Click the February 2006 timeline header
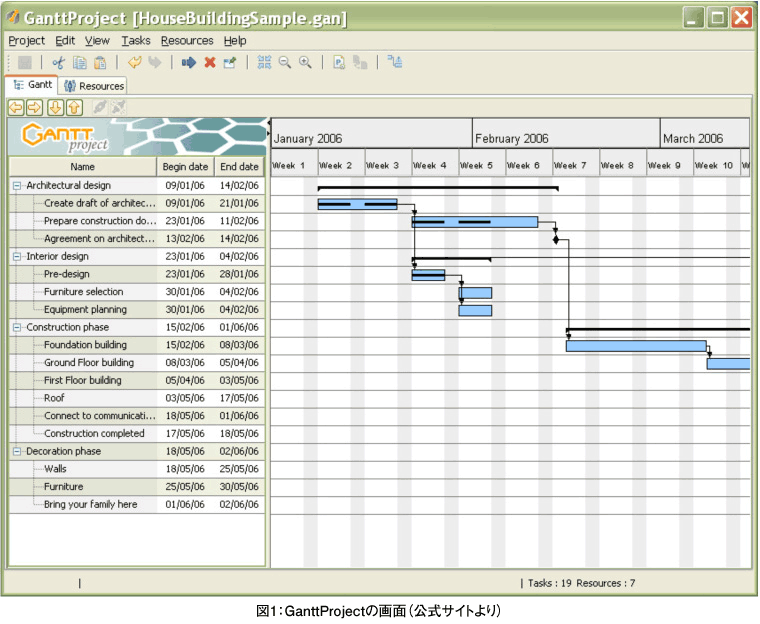This screenshot has width=760, height=624. pos(566,133)
